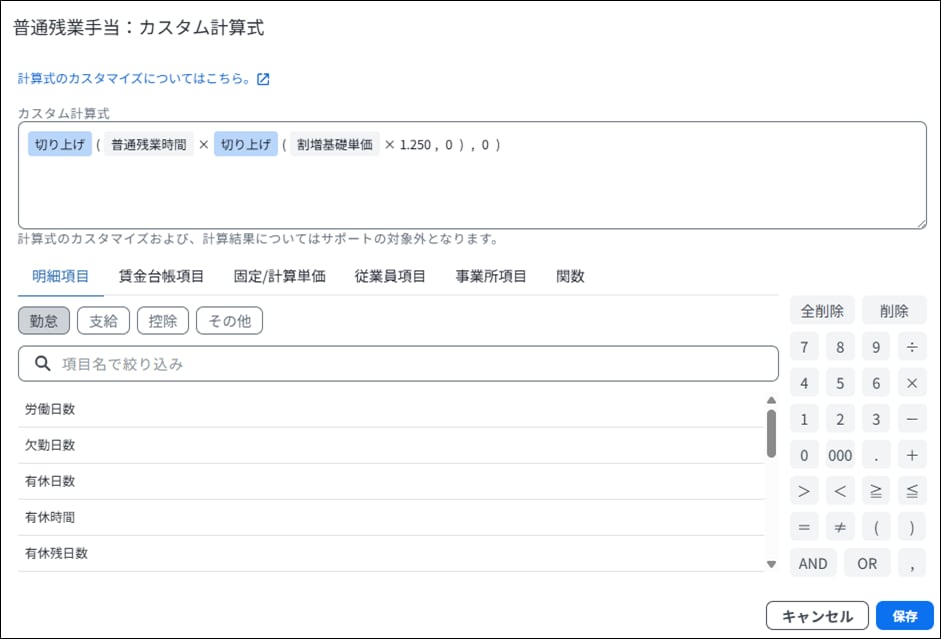Save the custom formula with 保存
Screen dimensions: 941x639
[904, 616]
